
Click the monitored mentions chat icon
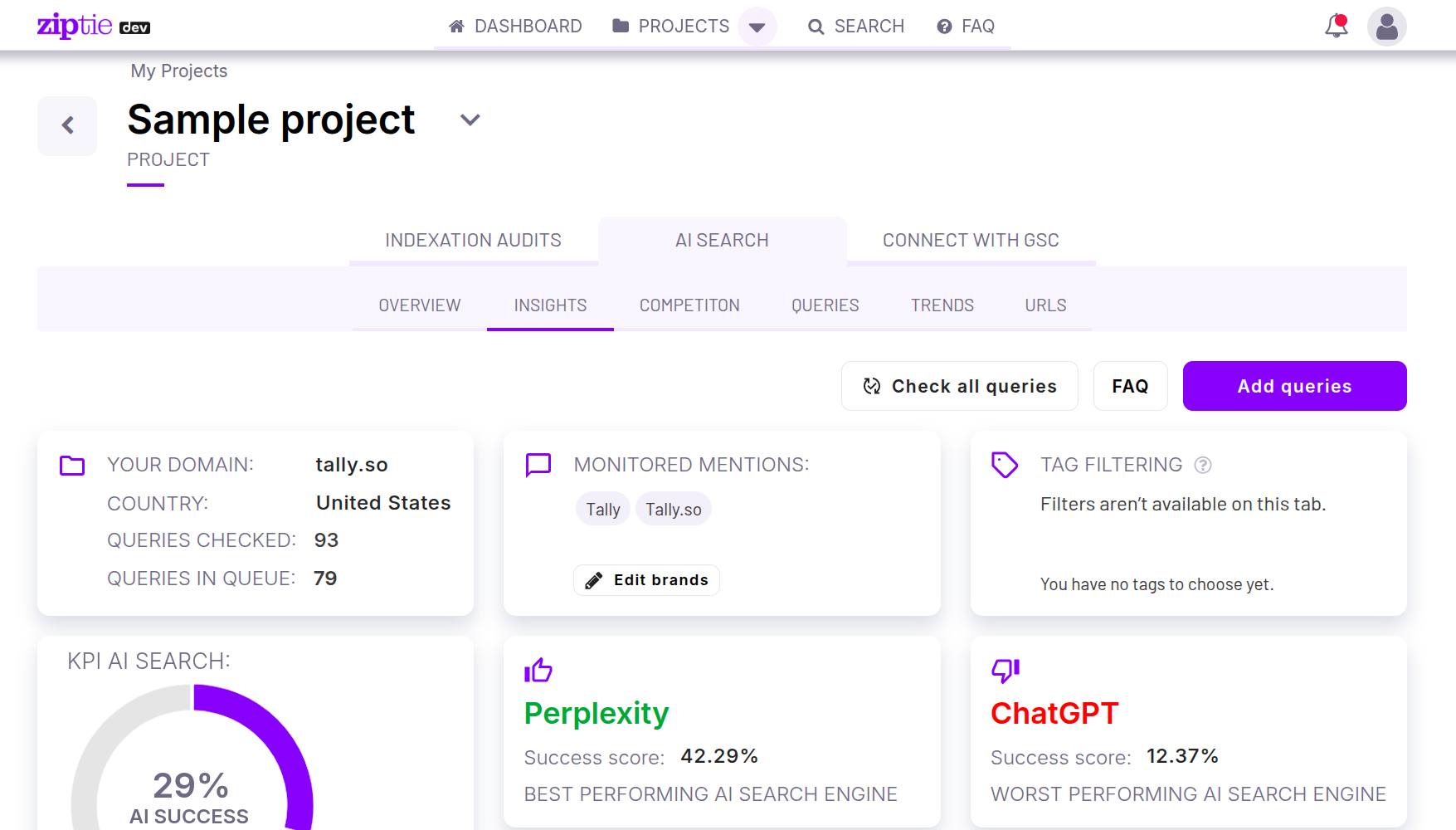538,465
